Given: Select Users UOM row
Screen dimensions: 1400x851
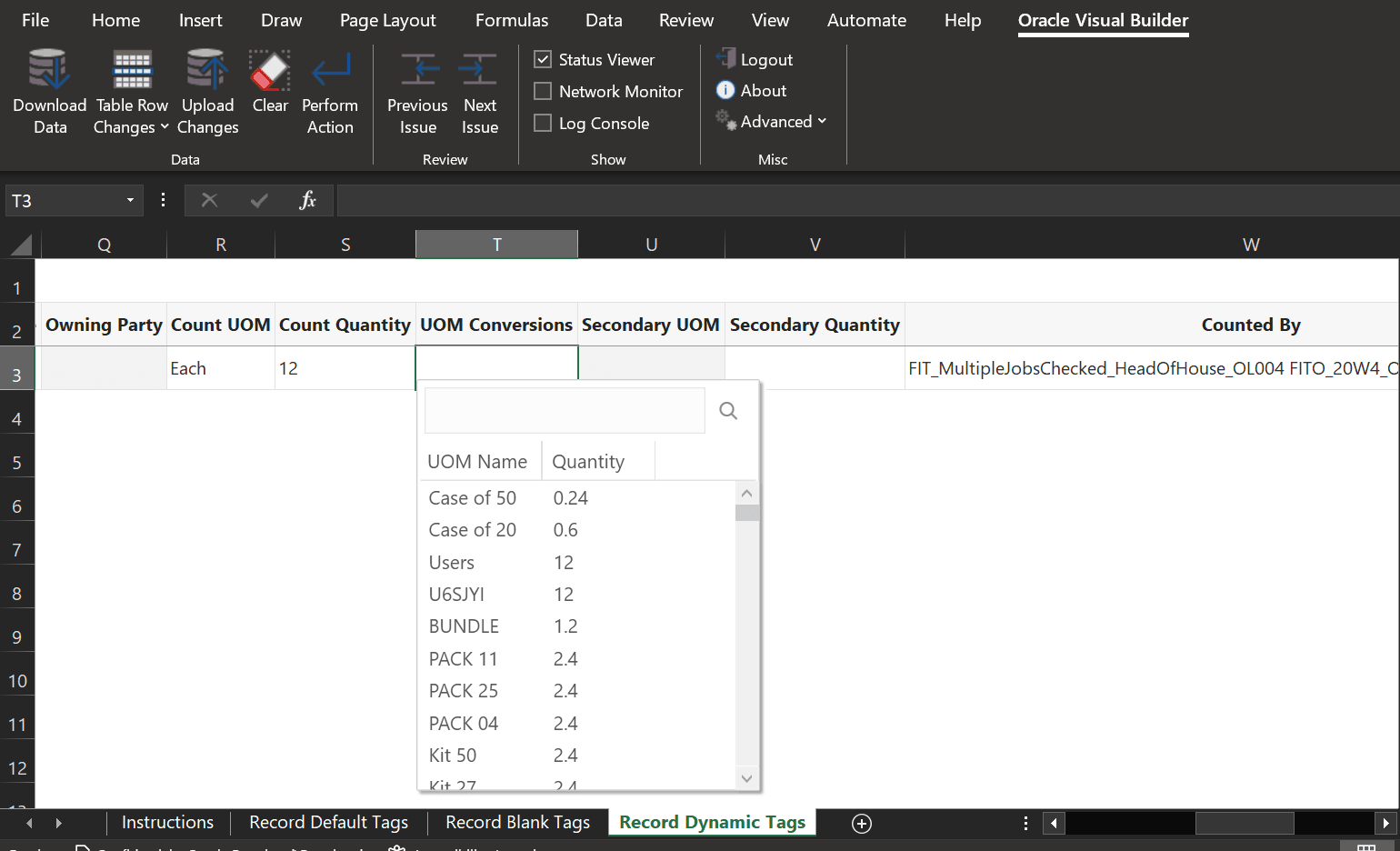Looking at the screenshot, I should pos(576,562).
